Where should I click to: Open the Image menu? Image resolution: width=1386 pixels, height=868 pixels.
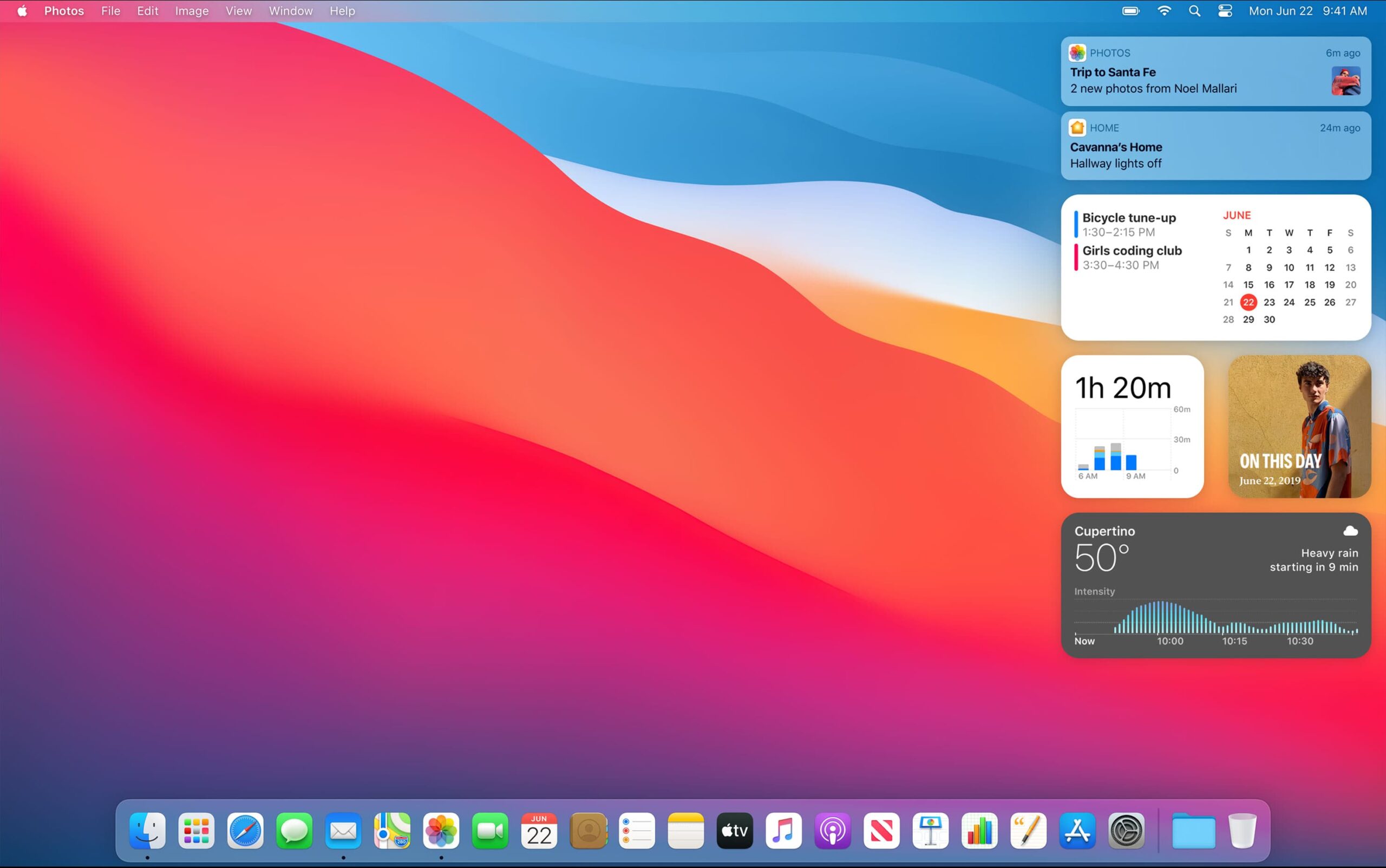pyautogui.click(x=192, y=11)
